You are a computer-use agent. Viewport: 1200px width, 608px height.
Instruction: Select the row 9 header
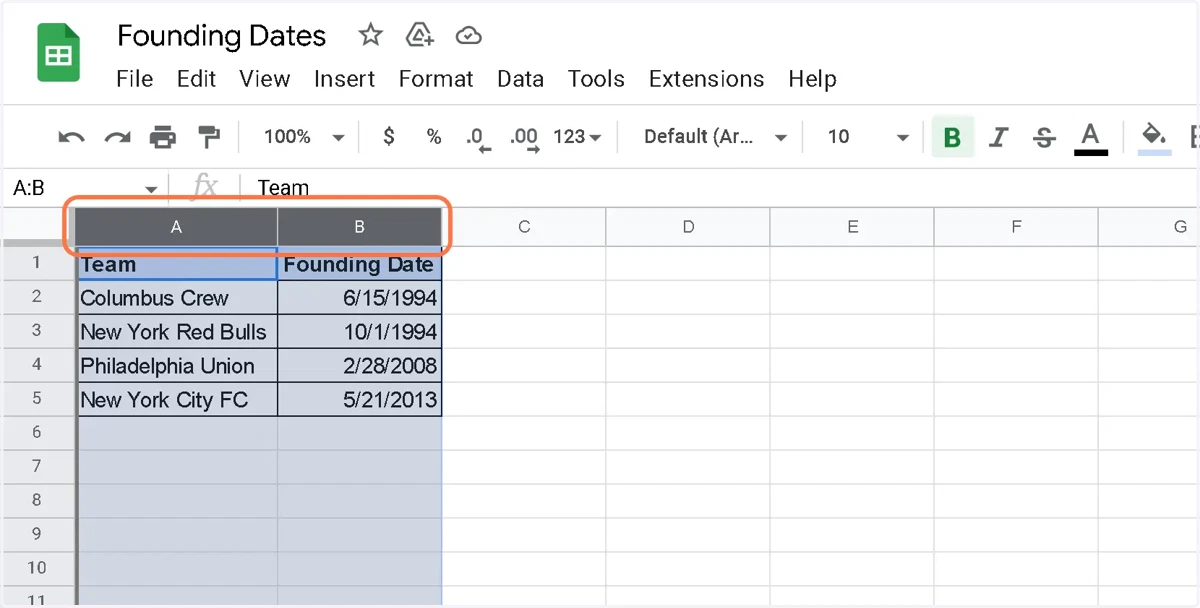click(x=38, y=535)
